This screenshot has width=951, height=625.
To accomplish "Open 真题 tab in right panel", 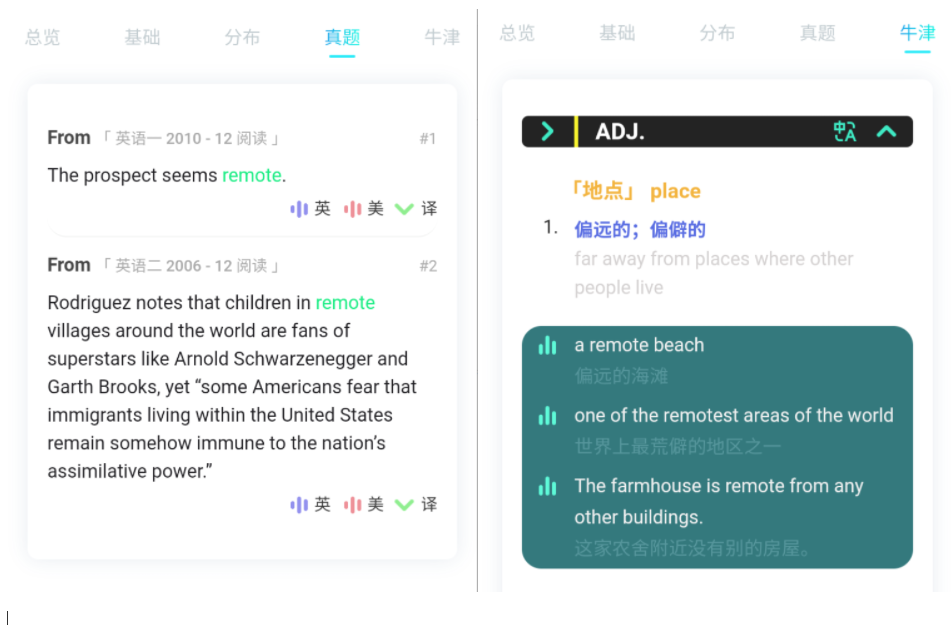I will [817, 33].
